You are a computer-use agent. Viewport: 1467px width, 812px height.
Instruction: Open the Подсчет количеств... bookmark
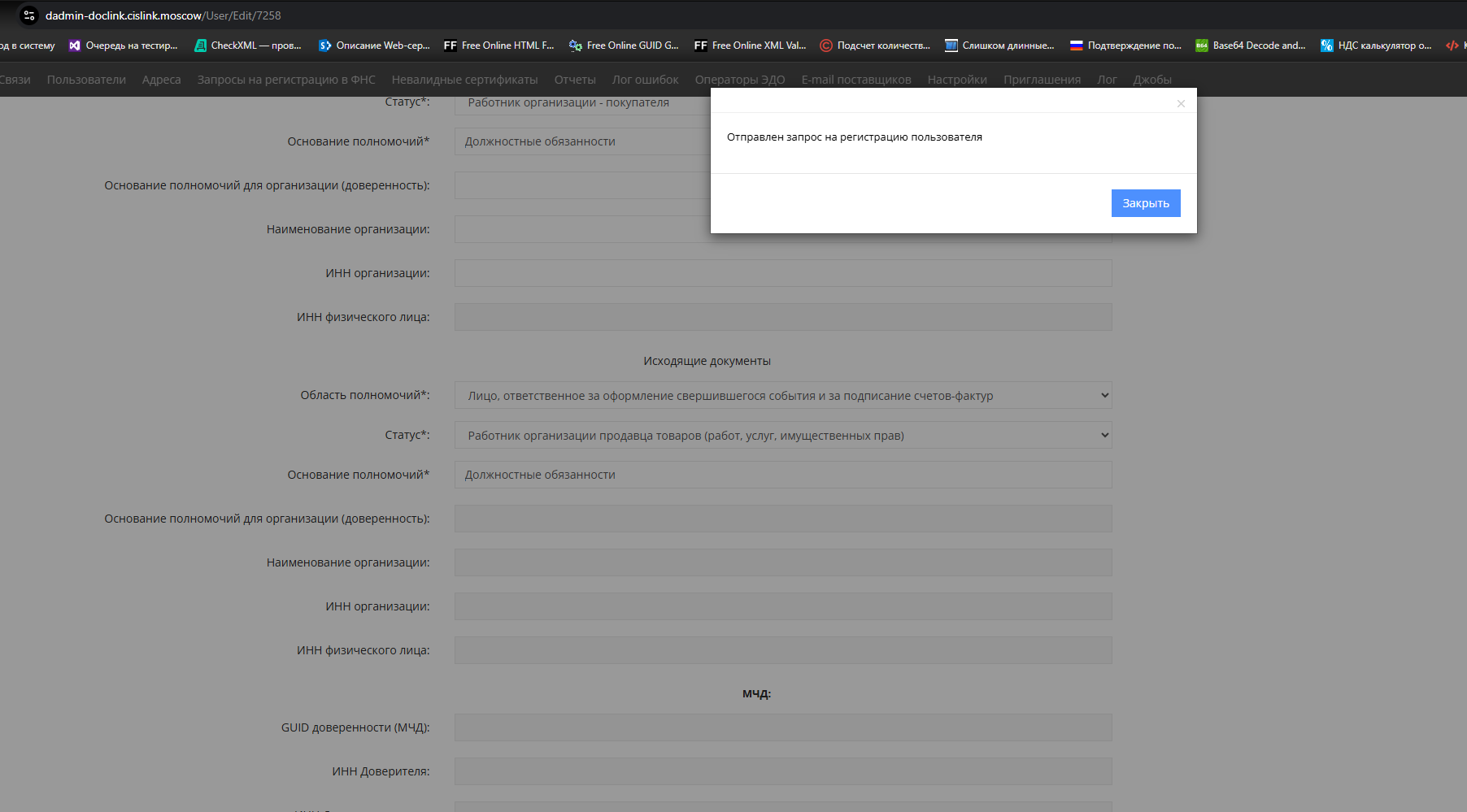click(x=875, y=46)
